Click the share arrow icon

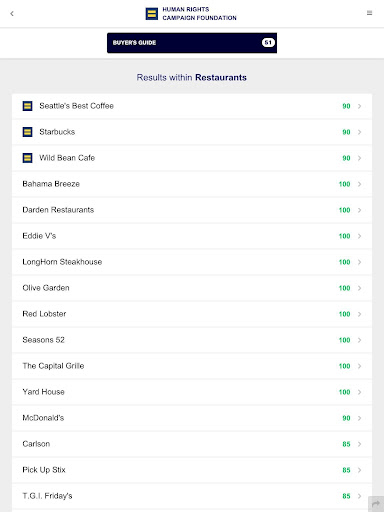[x=376, y=503]
